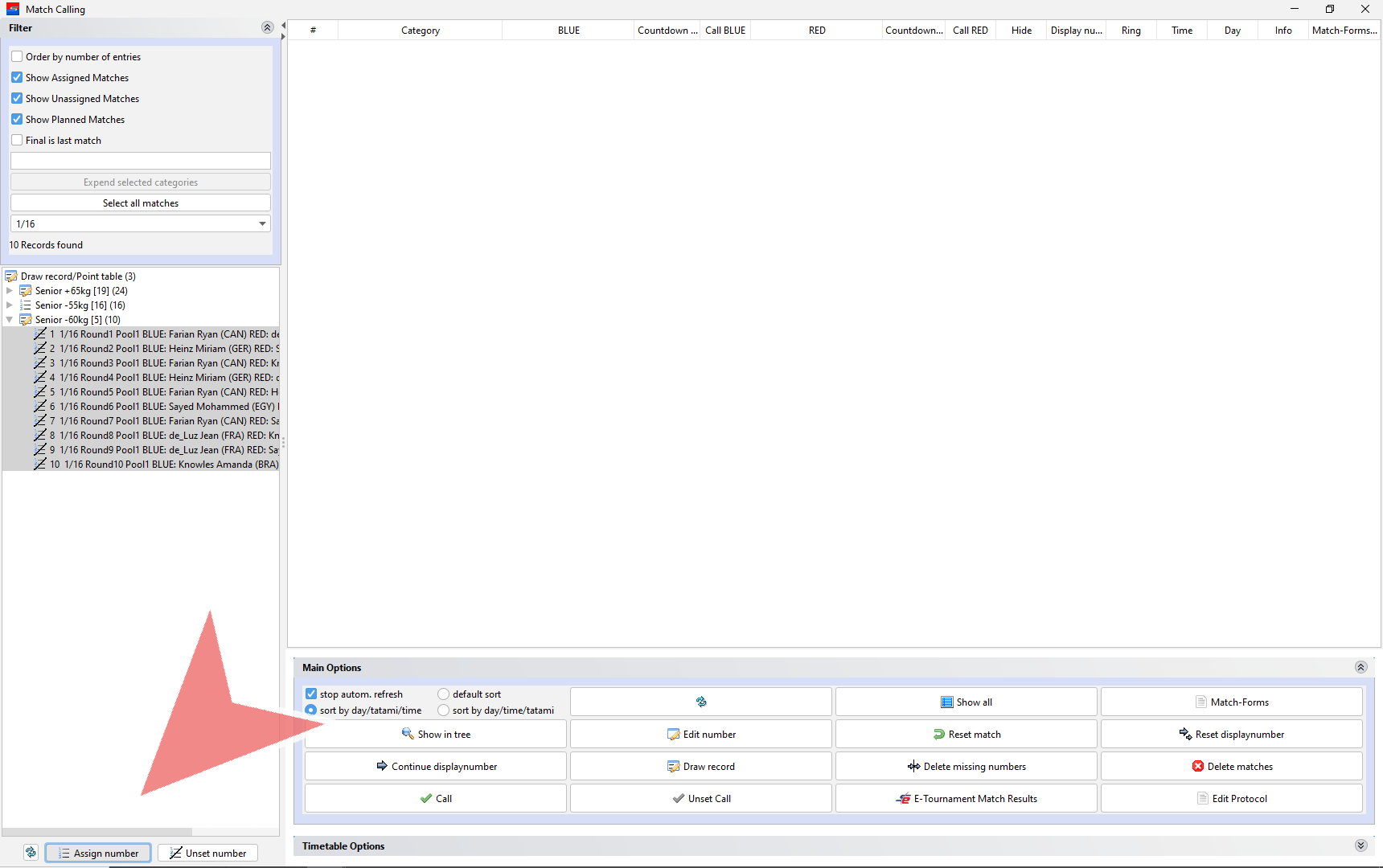1383x868 pixels.
Task: Click the filter text input field
Action: tap(141, 161)
